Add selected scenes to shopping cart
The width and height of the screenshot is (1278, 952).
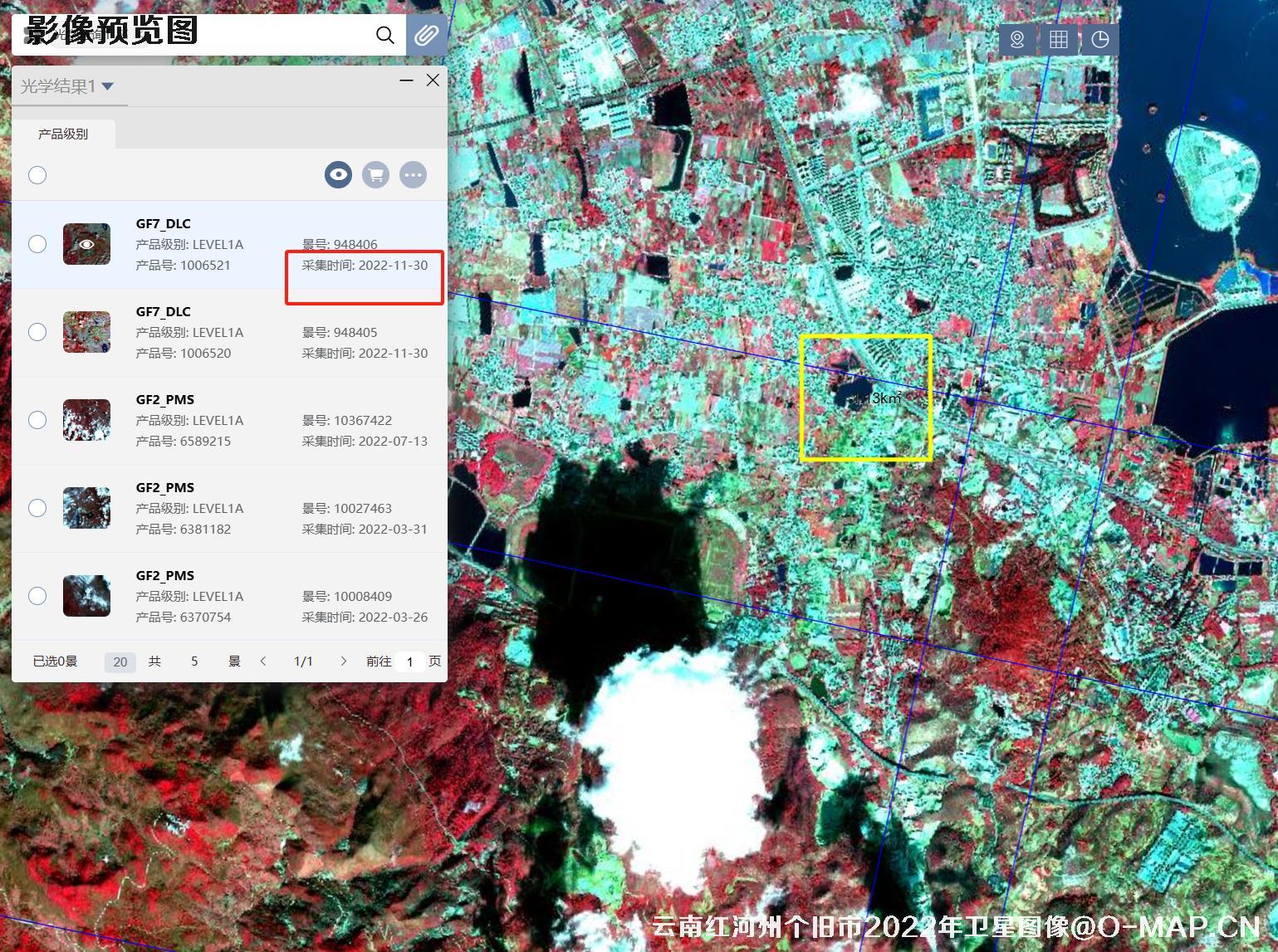point(375,174)
